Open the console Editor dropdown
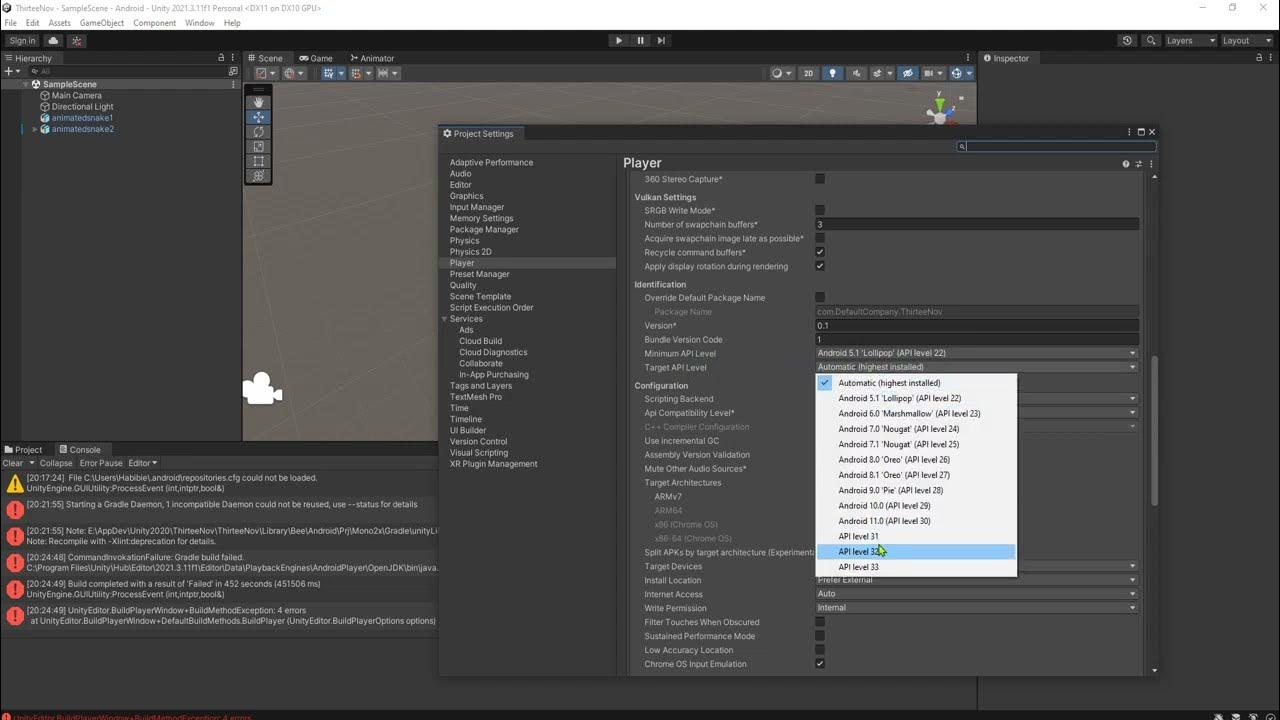 point(143,463)
